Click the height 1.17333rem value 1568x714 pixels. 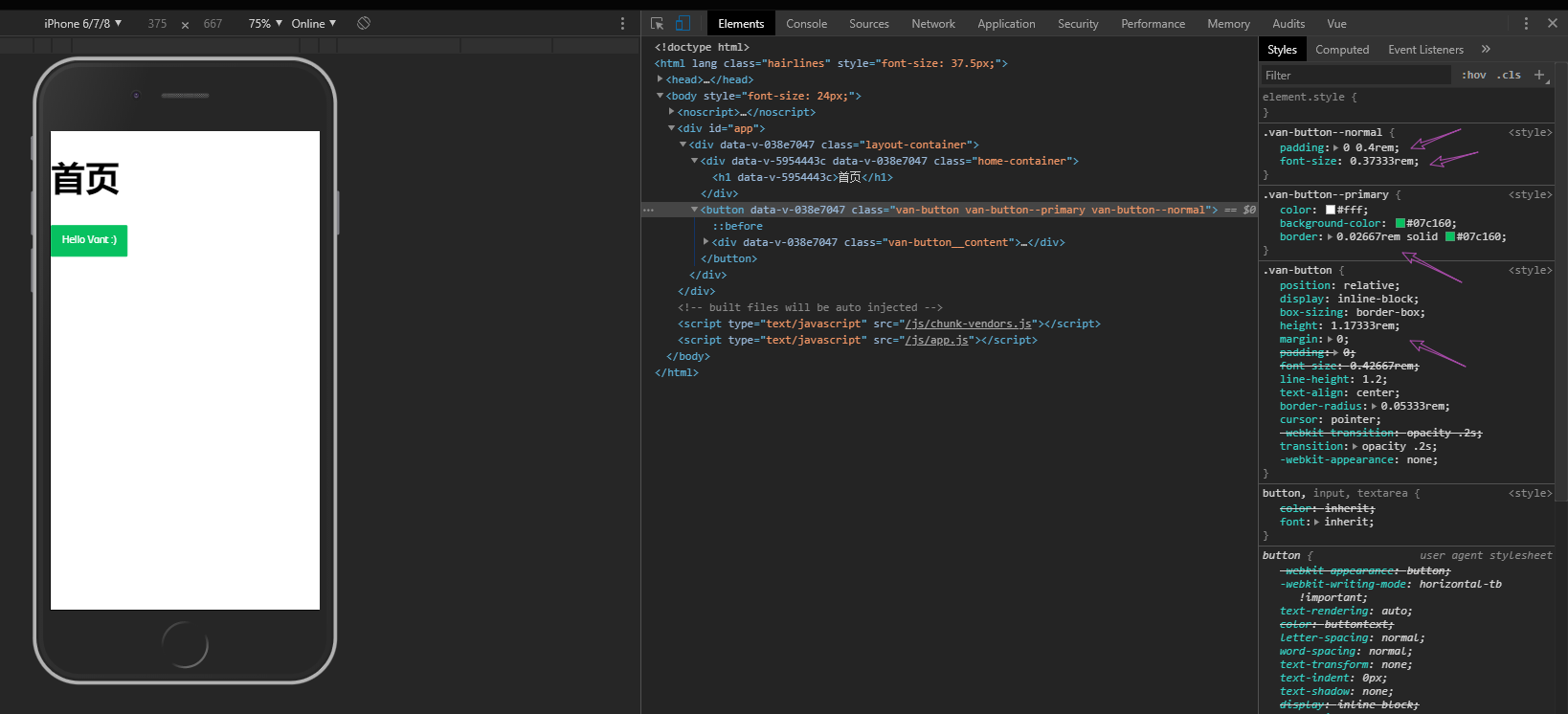[1364, 325]
